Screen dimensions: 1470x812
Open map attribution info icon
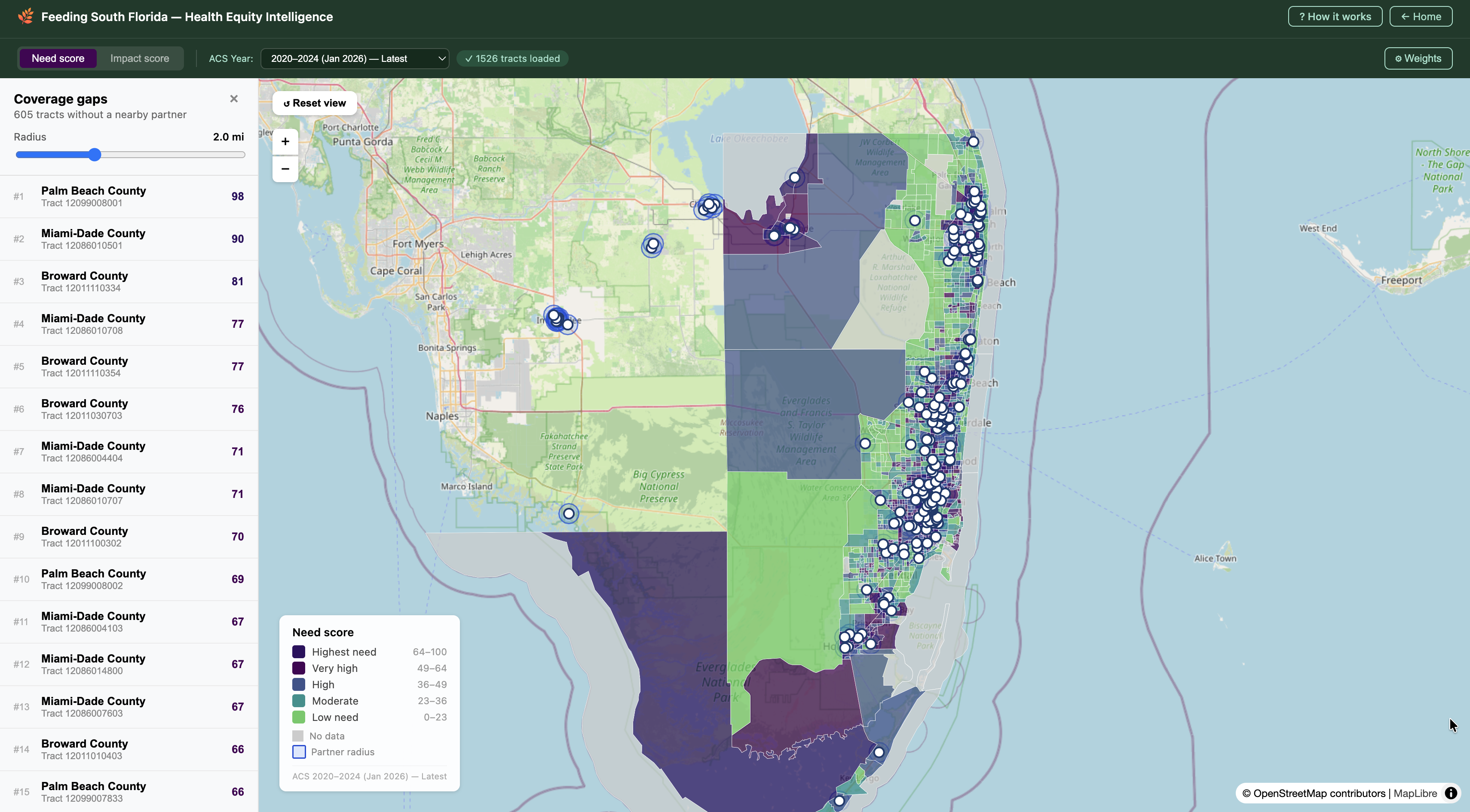1451,793
